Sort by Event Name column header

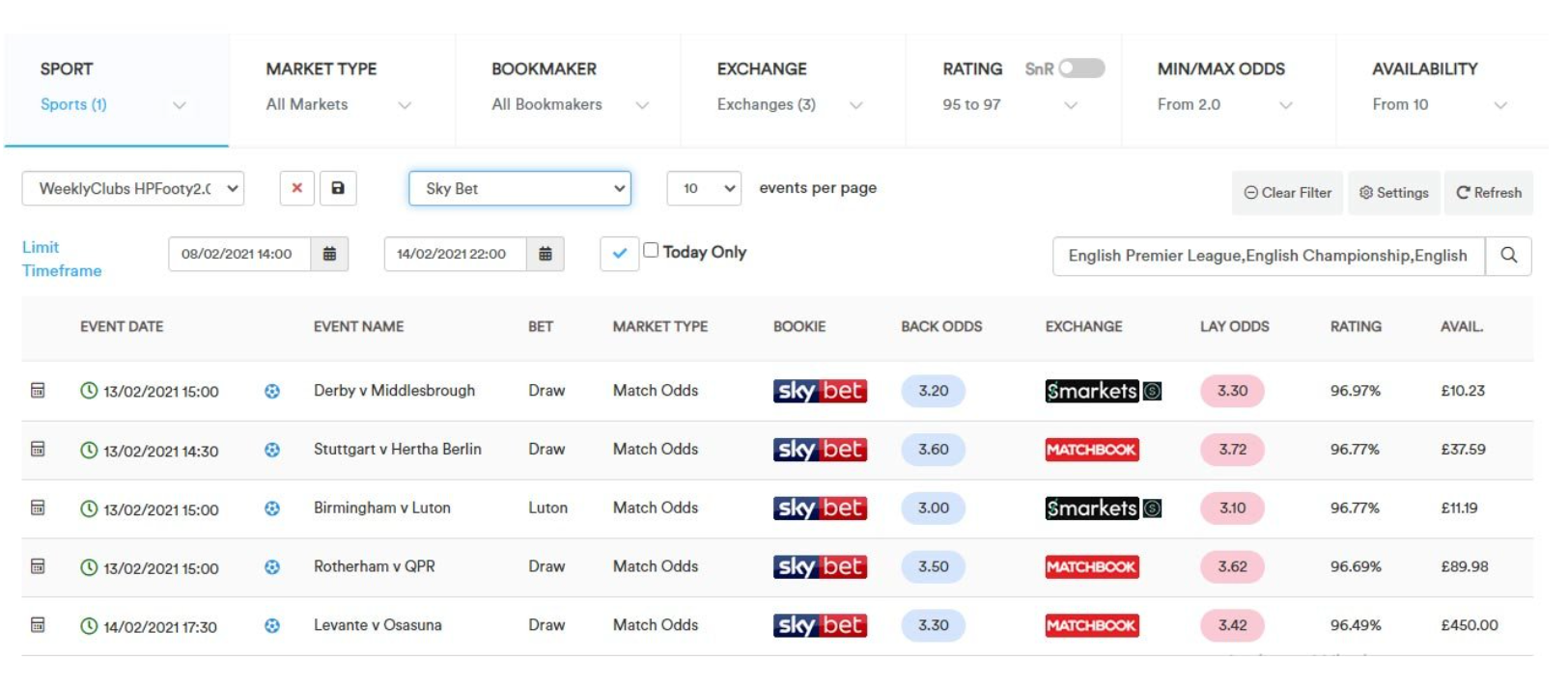click(358, 327)
